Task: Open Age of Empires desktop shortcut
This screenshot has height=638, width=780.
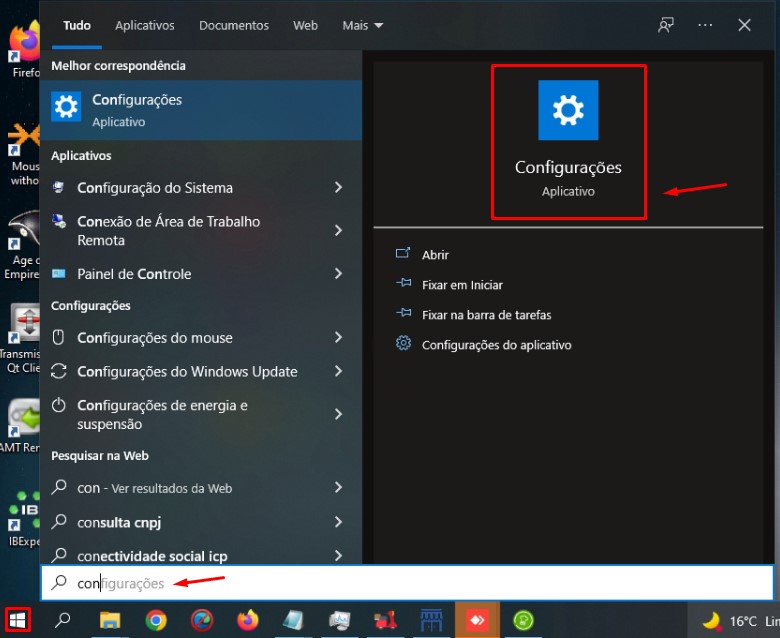Action: pyautogui.click(x=22, y=245)
